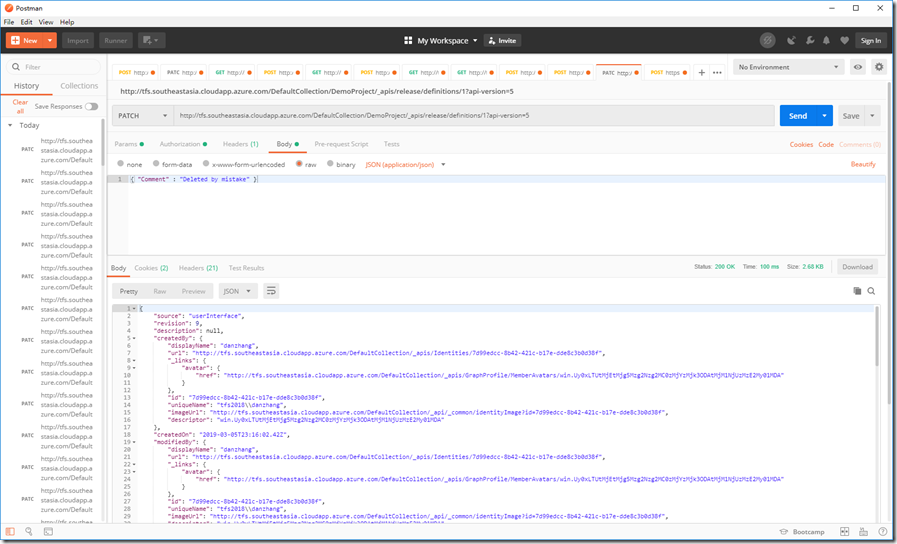Click the Download response button
This screenshot has width=897, height=544.
tap(857, 267)
